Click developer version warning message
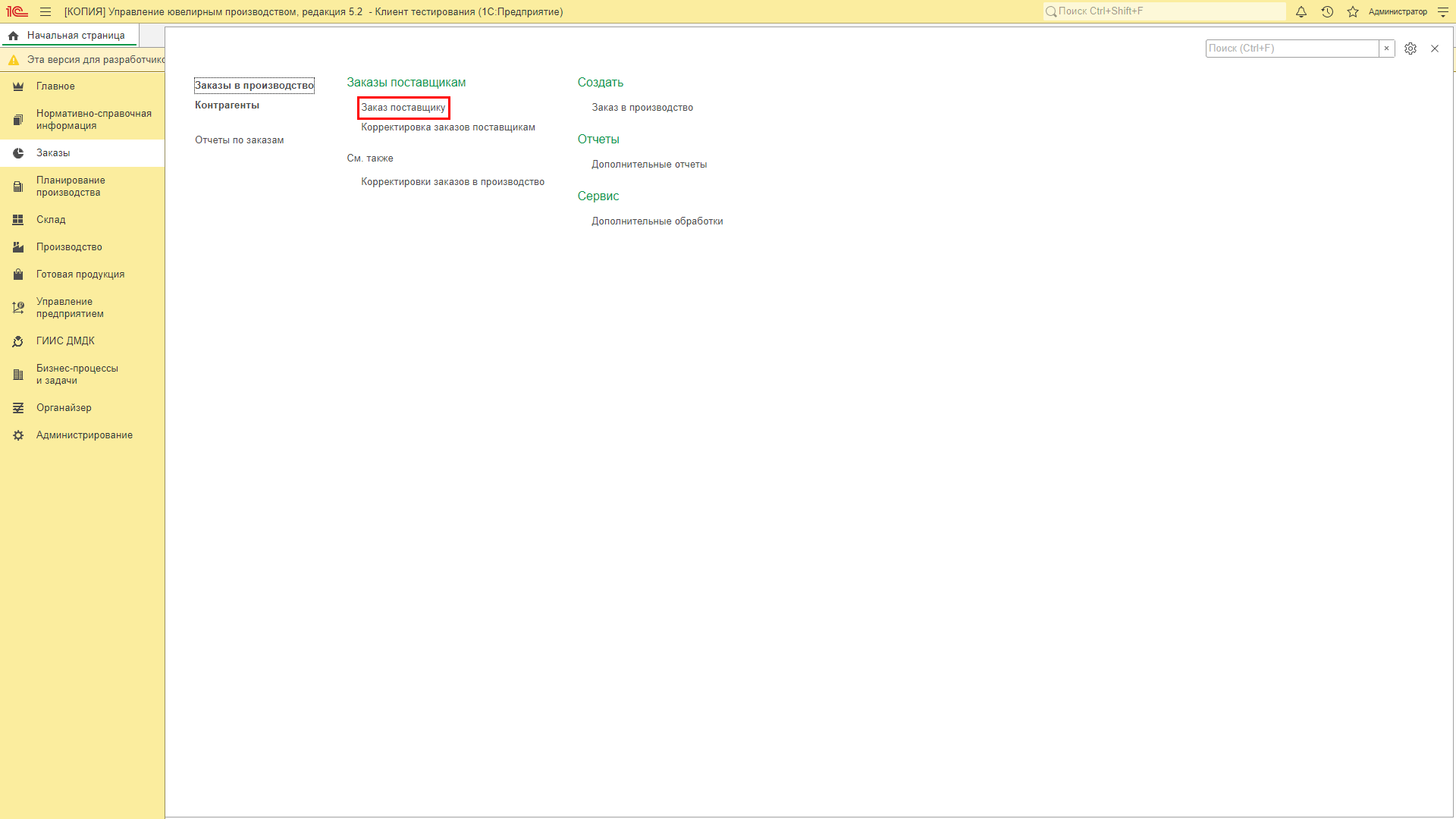 click(96, 60)
